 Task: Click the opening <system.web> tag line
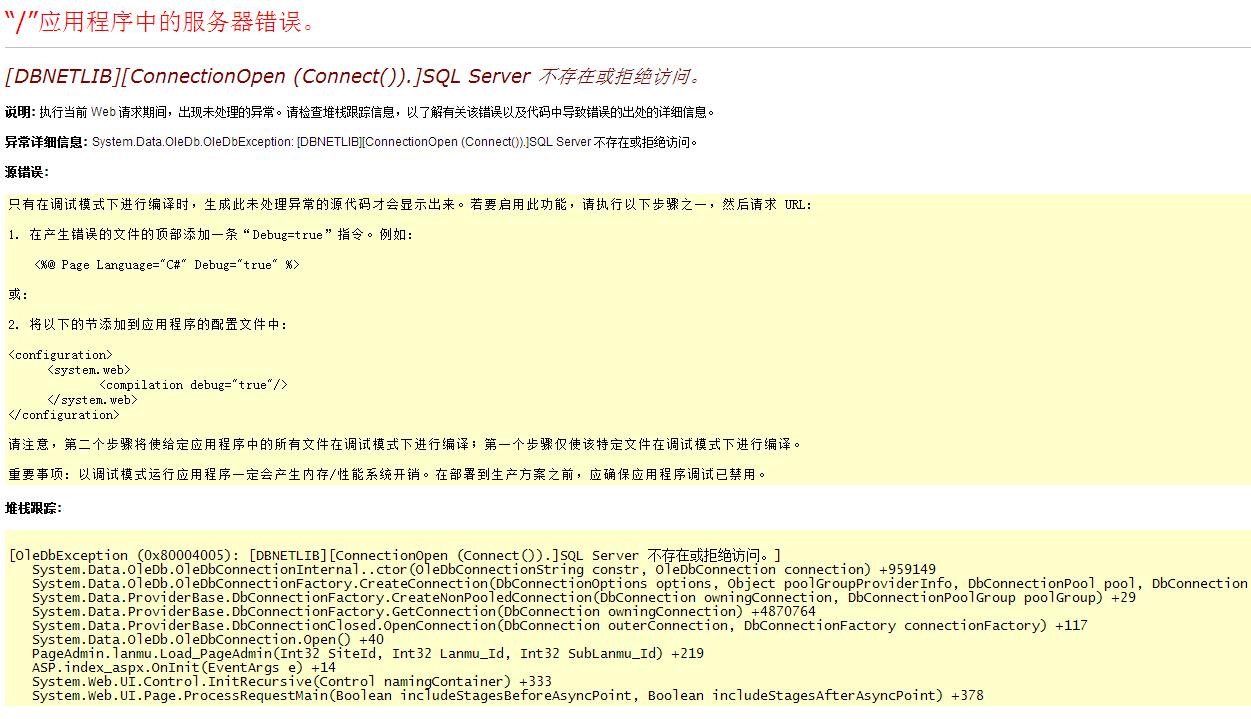click(x=89, y=369)
